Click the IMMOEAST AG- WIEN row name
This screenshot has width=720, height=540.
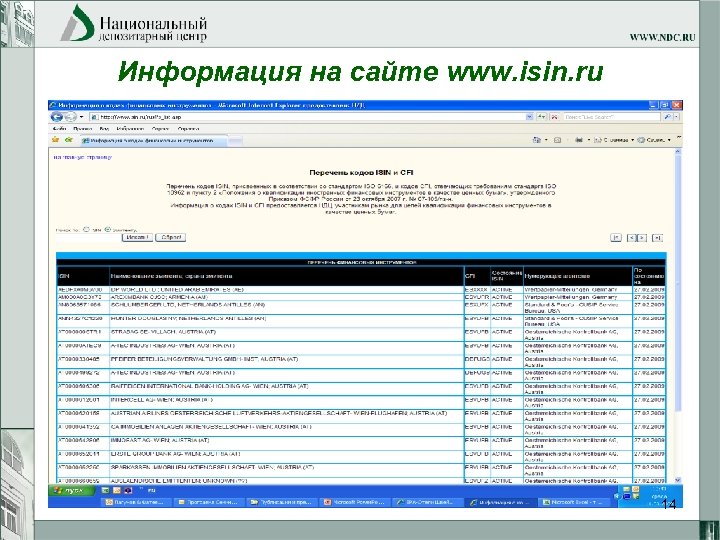click(x=160, y=440)
